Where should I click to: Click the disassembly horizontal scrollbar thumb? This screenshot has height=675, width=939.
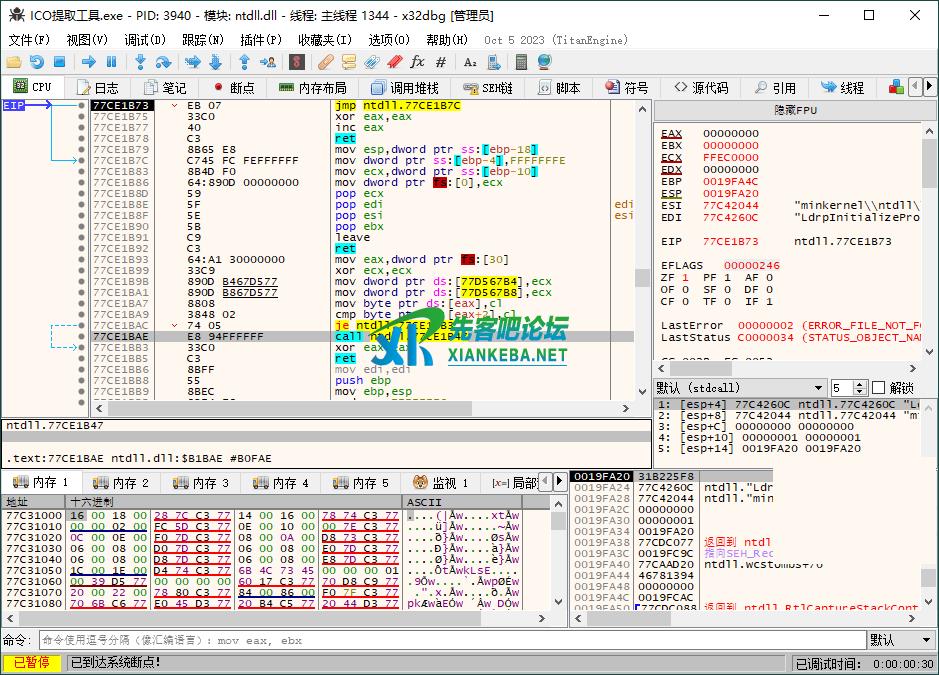click(290, 408)
